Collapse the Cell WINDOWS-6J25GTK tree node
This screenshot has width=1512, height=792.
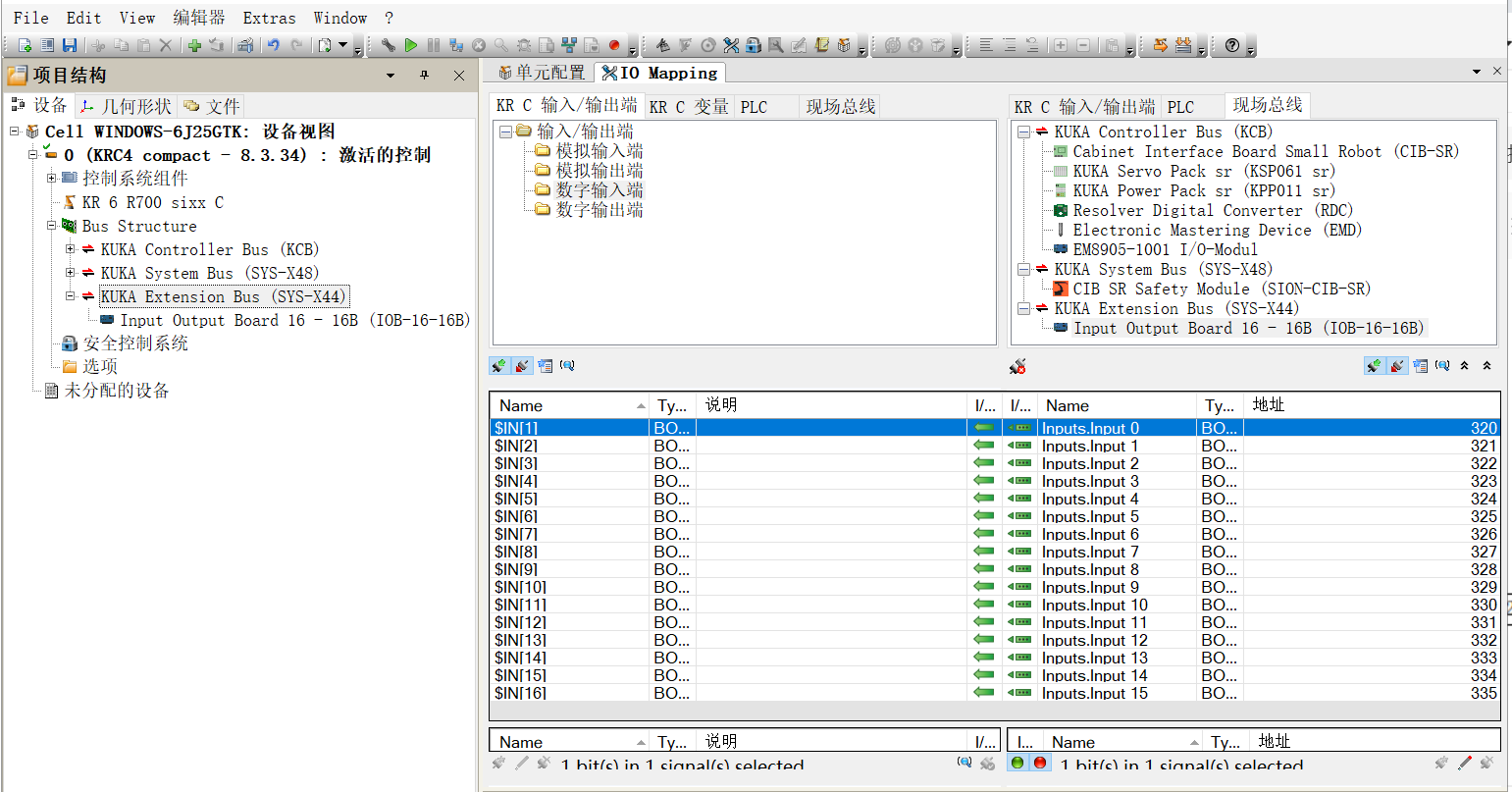(x=15, y=132)
